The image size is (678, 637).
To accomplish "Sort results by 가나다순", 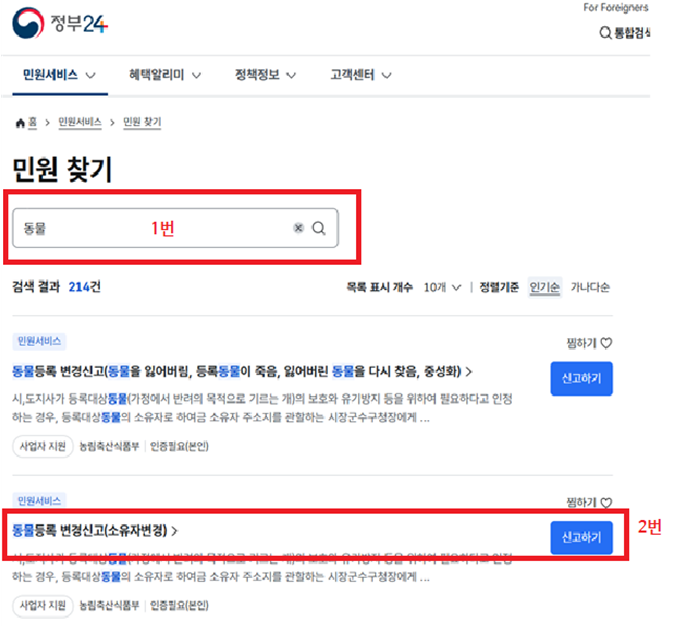I will [x=590, y=287].
